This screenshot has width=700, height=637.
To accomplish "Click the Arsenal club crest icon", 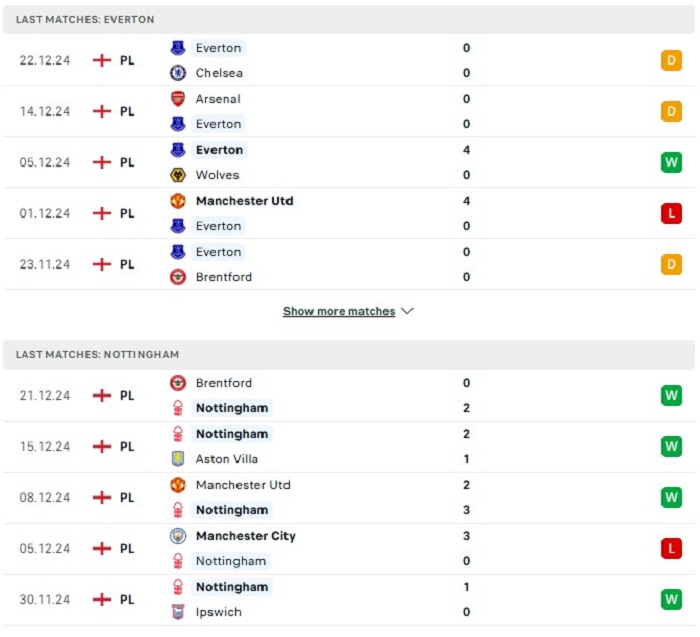I will [178, 99].
